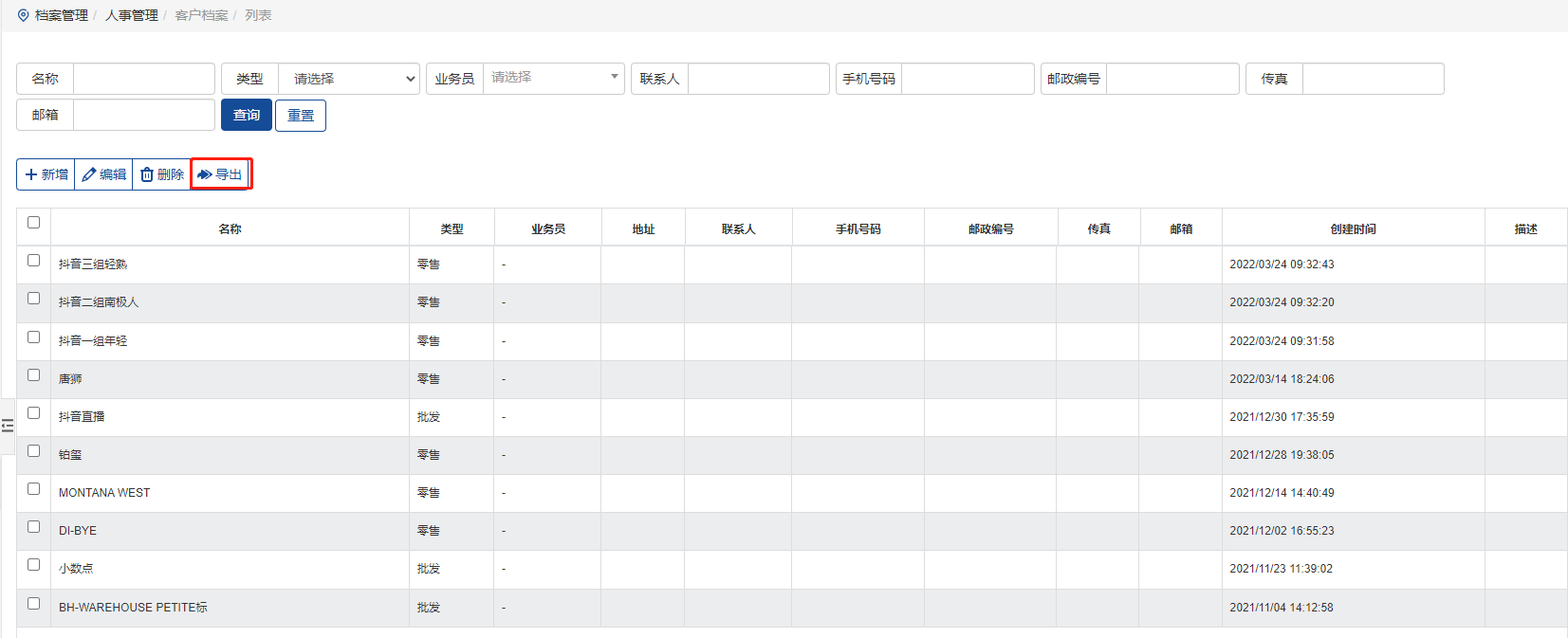Image resolution: width=1568 pixels, height=638 pixels.
Task: Click the trash icon on 删除 button
Action: pos(147,174)
